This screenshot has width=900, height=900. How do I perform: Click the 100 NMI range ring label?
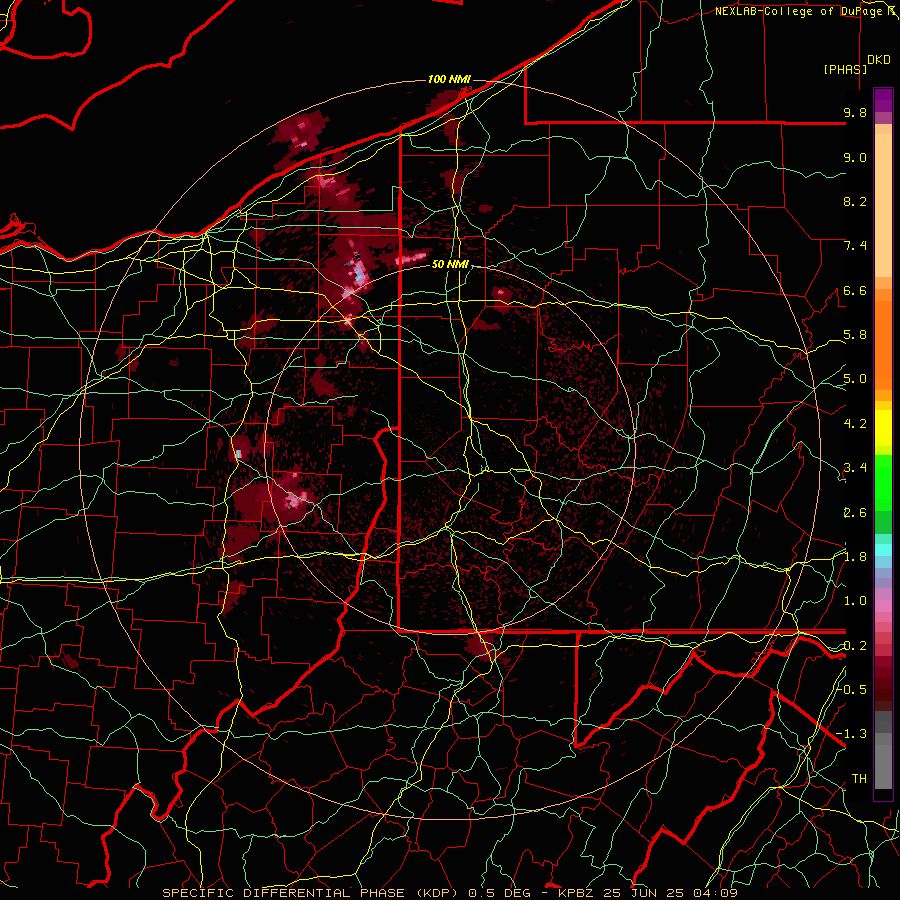(x=449, y=79)
